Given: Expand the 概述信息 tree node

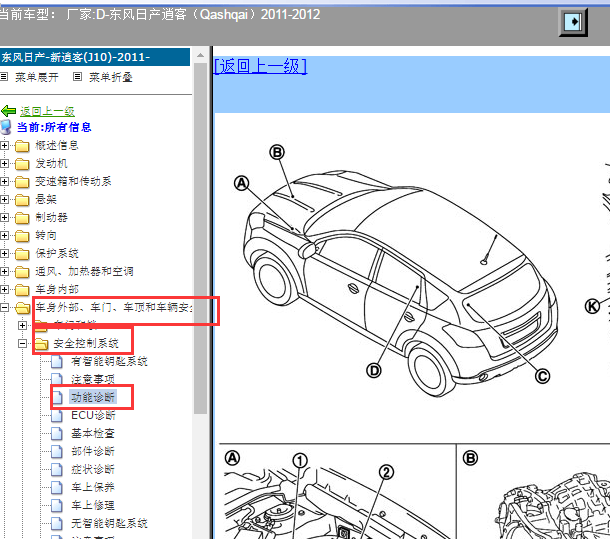Looking at the screenshot, I should click(4, 146).
